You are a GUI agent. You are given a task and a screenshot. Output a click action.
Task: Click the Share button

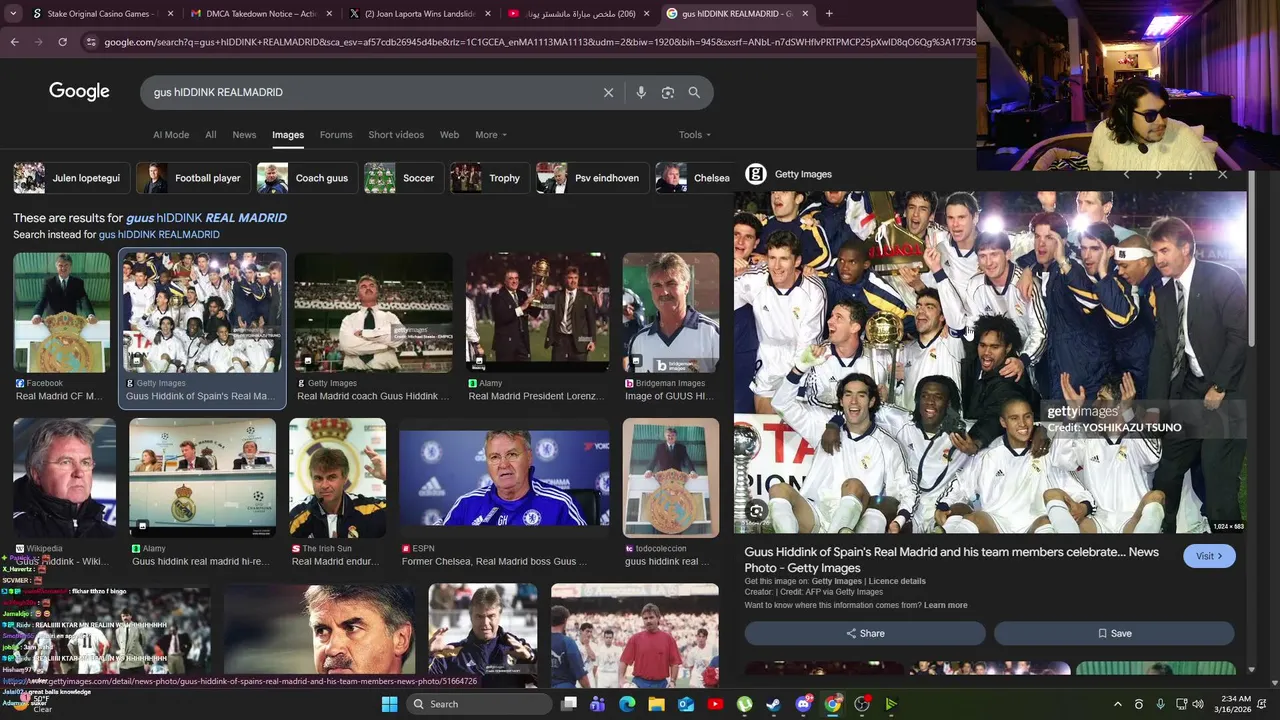click(865, 633)
